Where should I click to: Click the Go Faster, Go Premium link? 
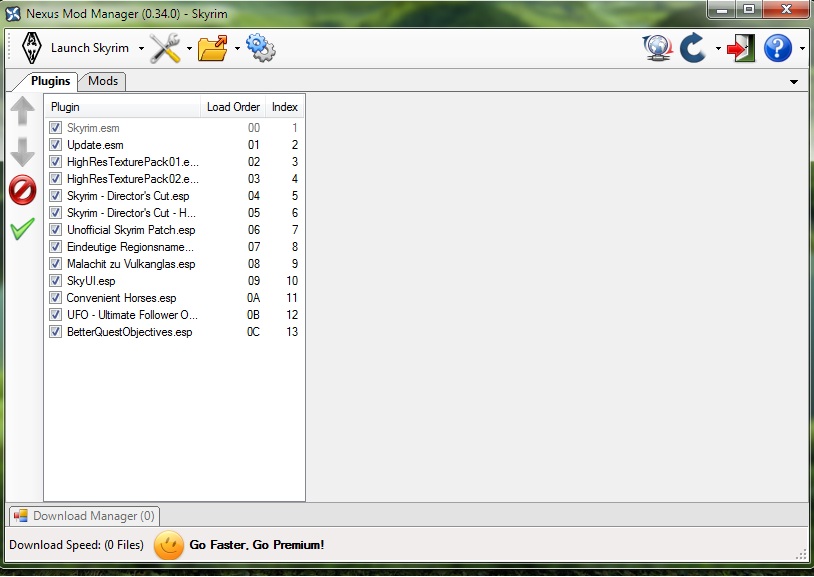coord(256,545)
